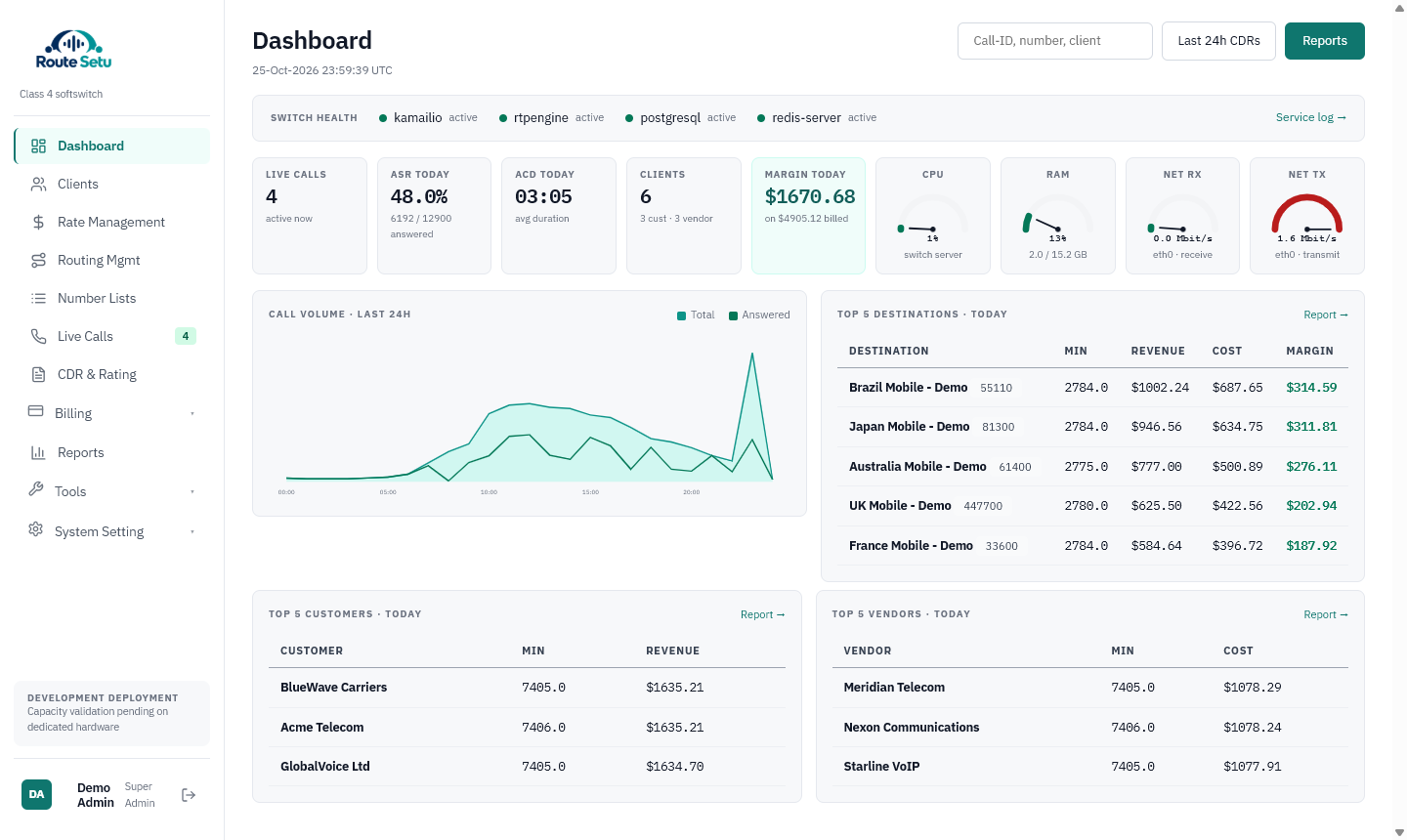Click France Mobile - Demo destination

[911, 546]
